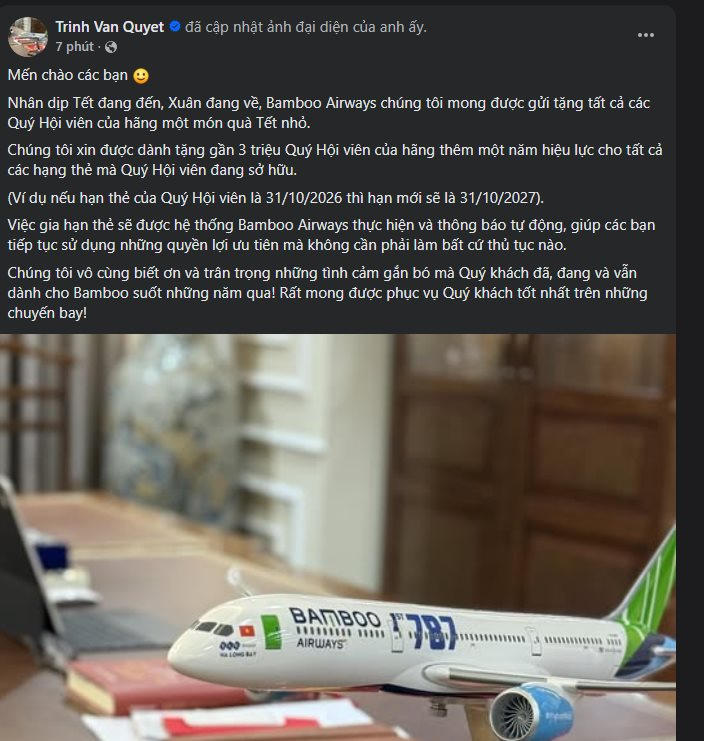Open the Trinh Van Quyet profile name link
Image resolution: width=704 pixels, height=741 pixels.
[x=109, y=27]
